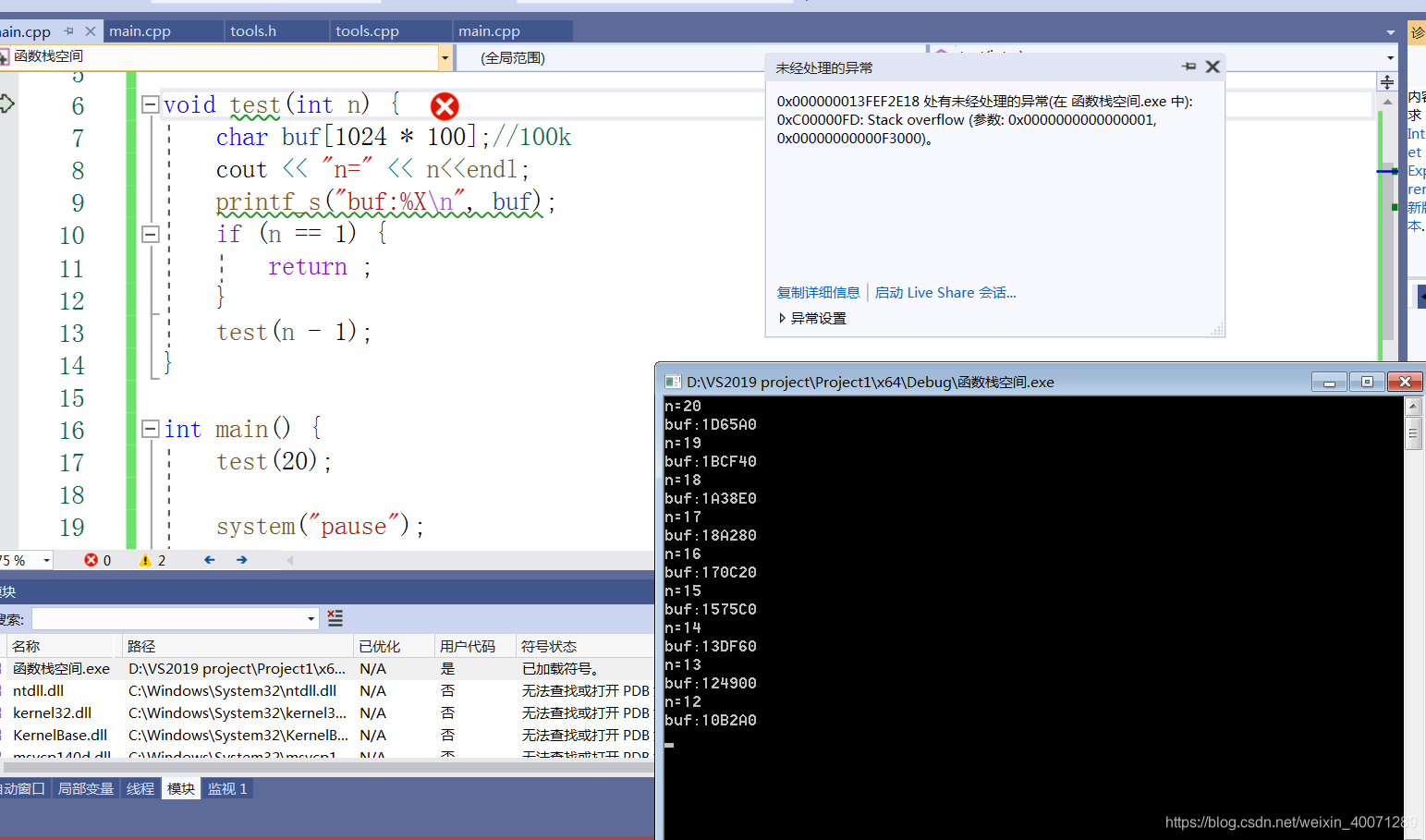Click the console scrollbar up arrow

(x=1413, y=406)
